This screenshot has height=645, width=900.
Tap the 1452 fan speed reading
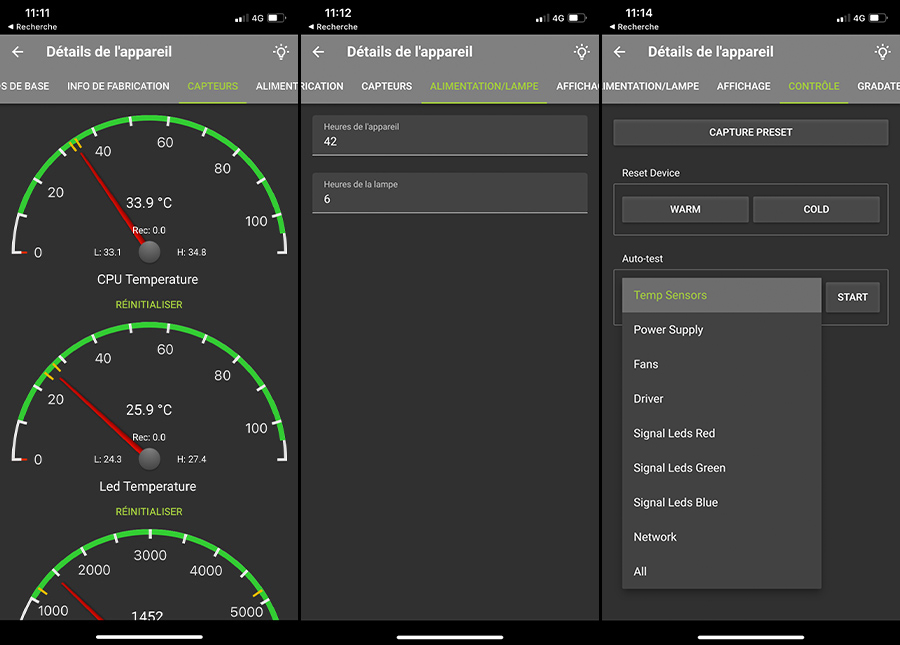pyautogui.click(x=147, y=616)
